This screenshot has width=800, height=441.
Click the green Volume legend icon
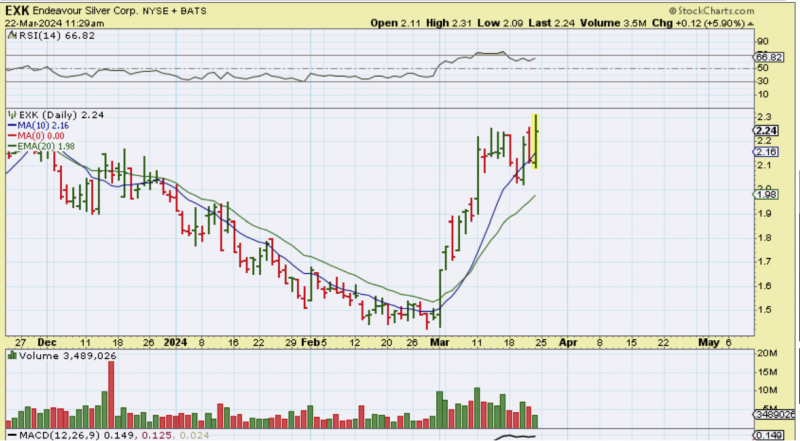(x=10, y=355)
